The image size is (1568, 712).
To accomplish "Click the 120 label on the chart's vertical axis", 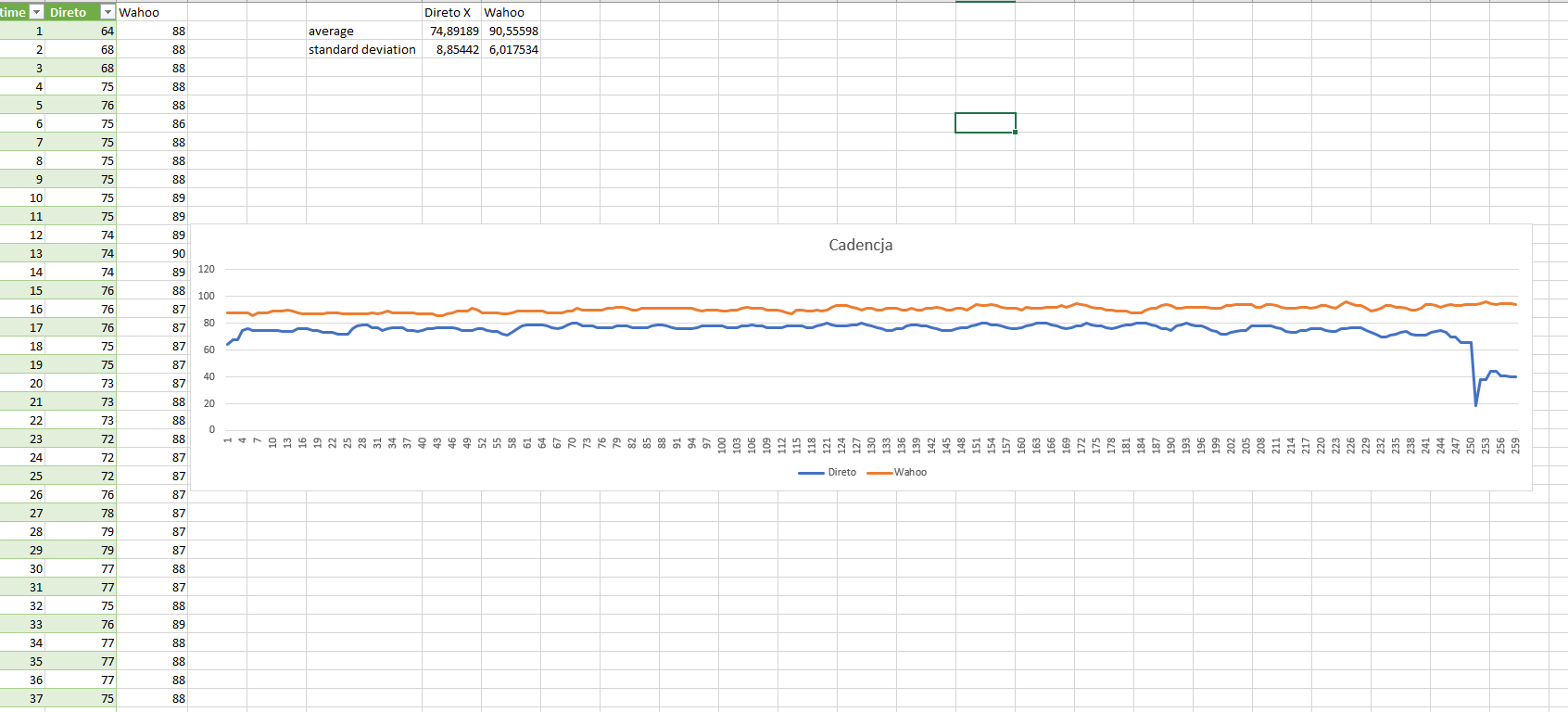I will click(x=207, y=269).
